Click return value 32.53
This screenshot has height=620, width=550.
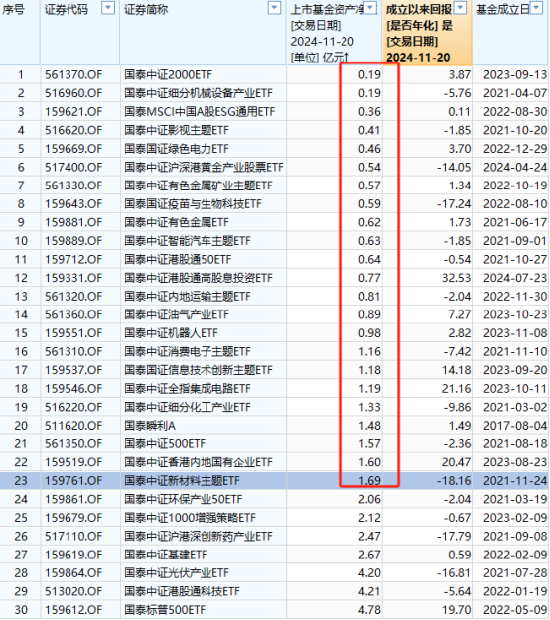click(457, 278)
